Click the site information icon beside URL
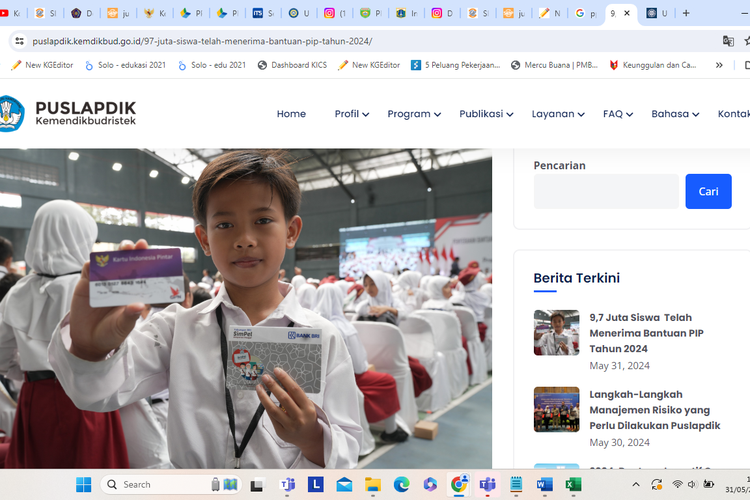Image resolution: width=750 pixels, height=500 pixels. [18, 41]
